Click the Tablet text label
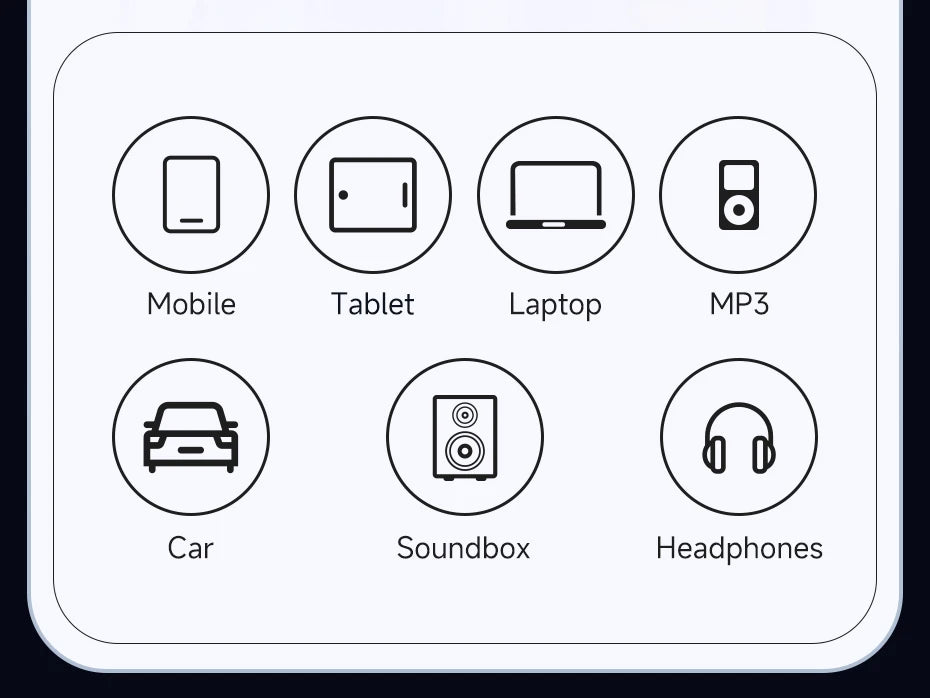Screen dimensions: 930x698 (x=373, y=304)
